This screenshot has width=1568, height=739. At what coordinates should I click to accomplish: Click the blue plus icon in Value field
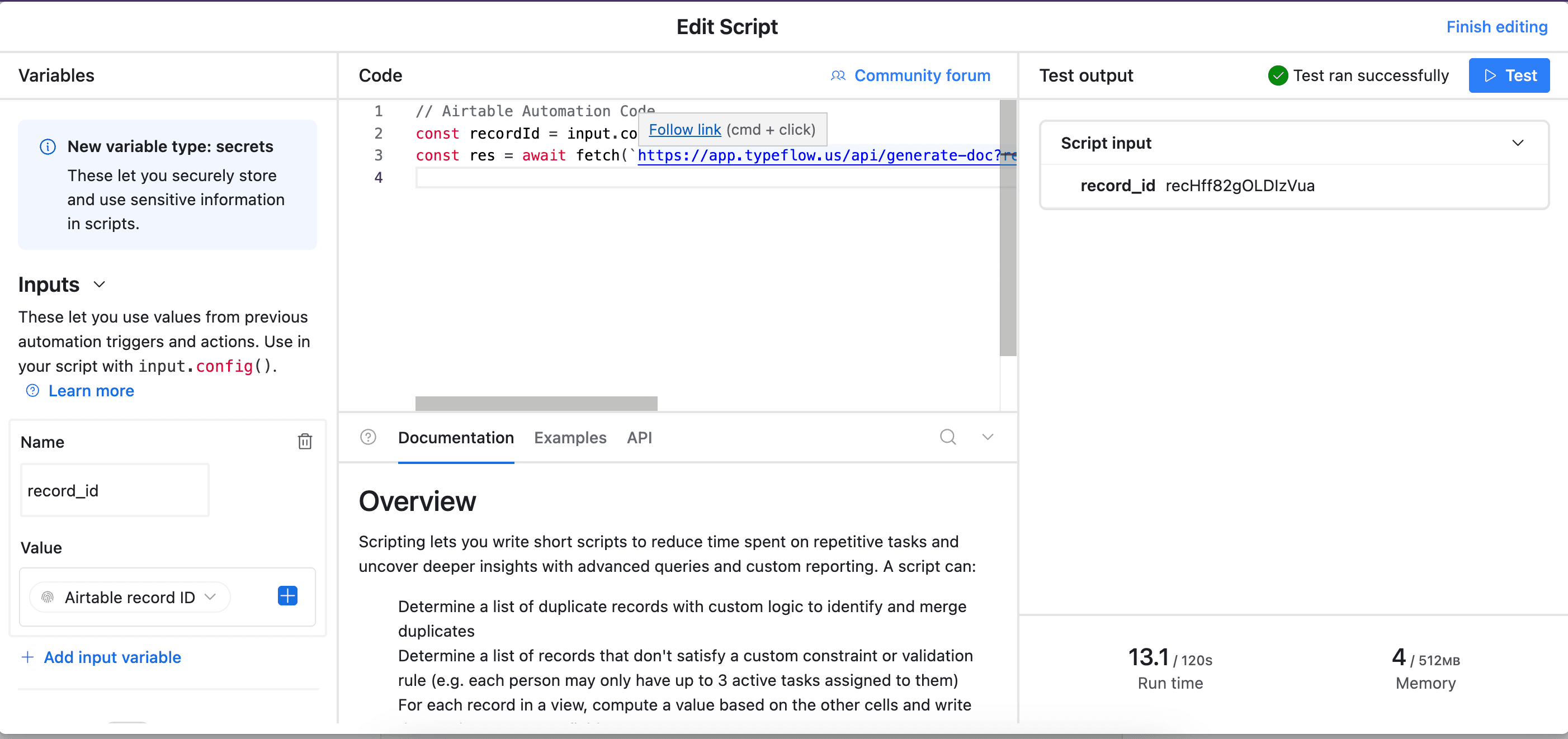pyautogui.click(x=287, y=595)
